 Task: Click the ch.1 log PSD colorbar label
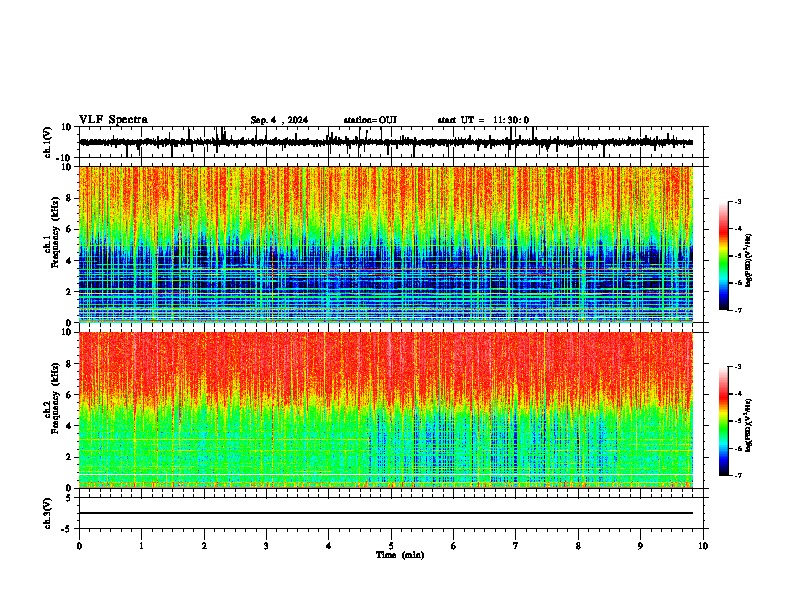pos(749,260)
